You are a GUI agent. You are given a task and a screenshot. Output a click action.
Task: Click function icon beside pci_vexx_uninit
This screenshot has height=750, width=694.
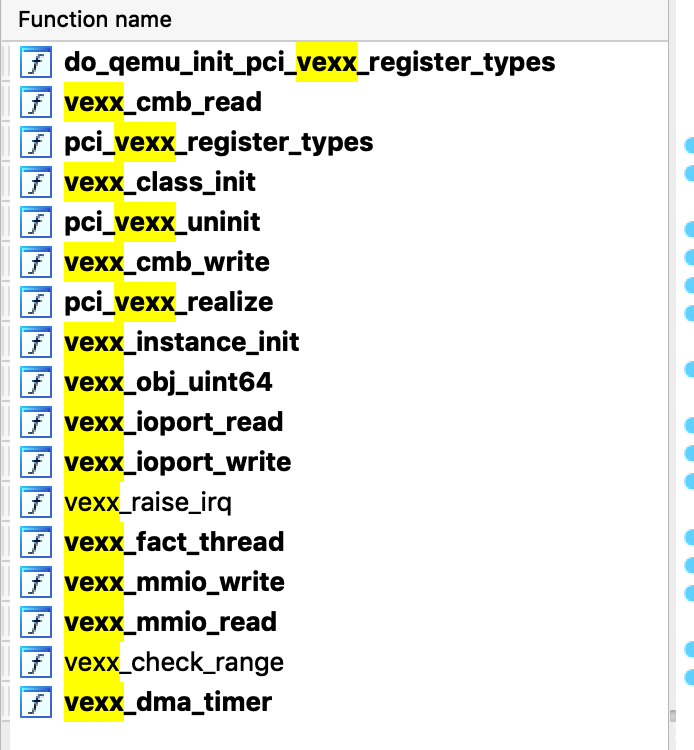pyautogui.click(x=36, y=222)
